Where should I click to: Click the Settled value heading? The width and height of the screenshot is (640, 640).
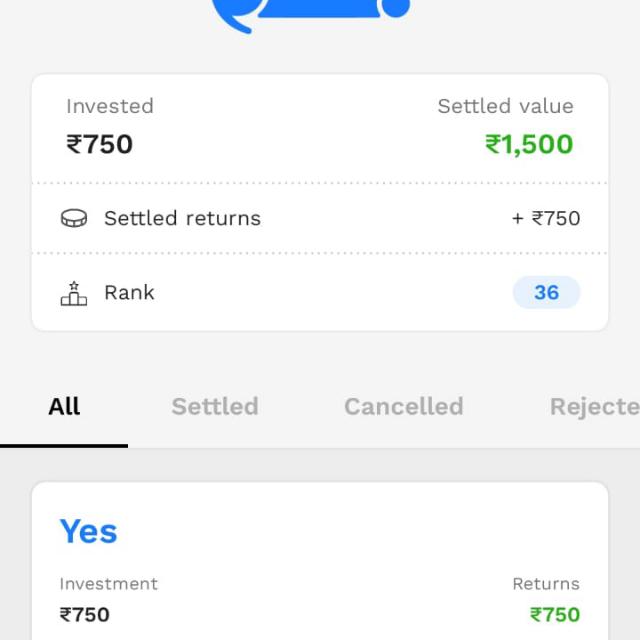[x=506, y=107]
